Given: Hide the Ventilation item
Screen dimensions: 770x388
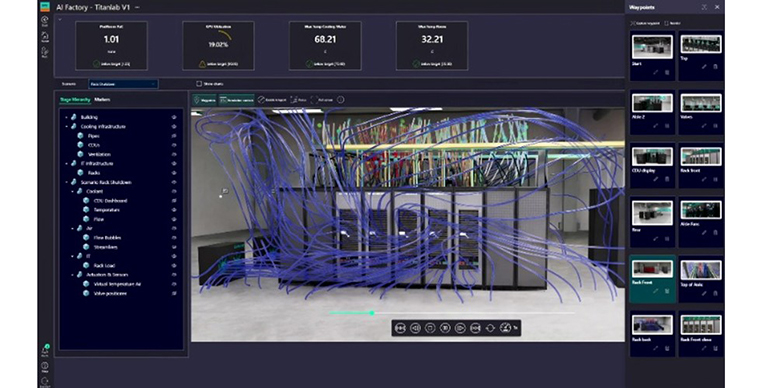Looking at the screenshot, I should [174, 154].
